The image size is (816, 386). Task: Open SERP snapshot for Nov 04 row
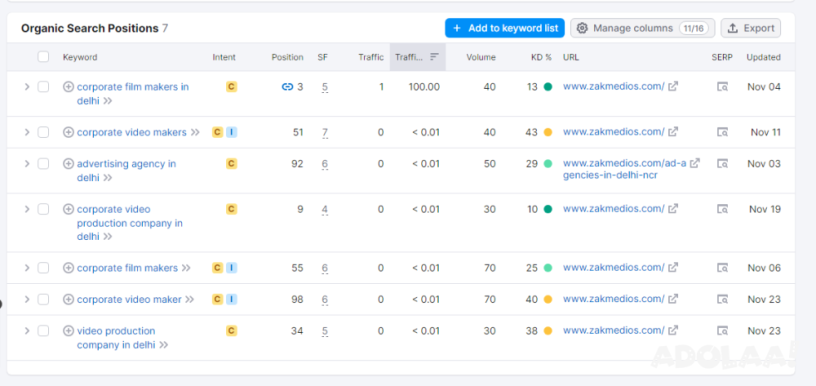[x=722, y=87]
